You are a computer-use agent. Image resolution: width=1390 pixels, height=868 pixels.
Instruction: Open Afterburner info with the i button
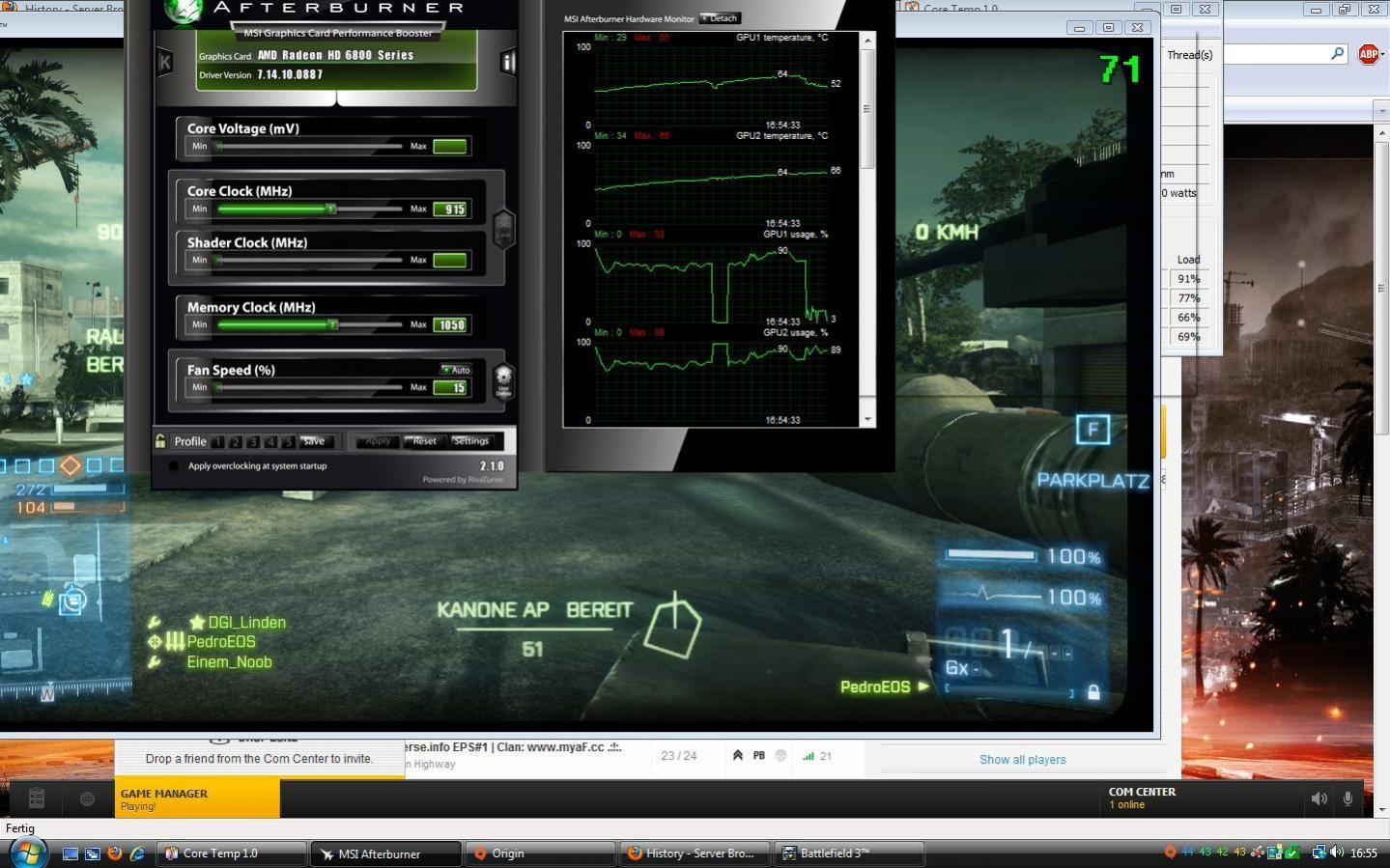[x=508, y=63]
